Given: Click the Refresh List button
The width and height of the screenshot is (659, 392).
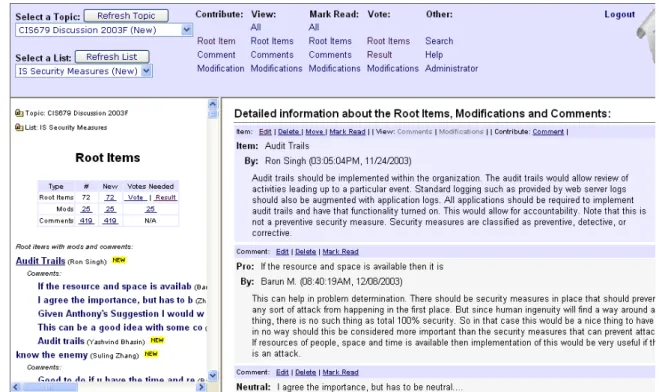Looking at the screenshot, I should coord(112,57).
